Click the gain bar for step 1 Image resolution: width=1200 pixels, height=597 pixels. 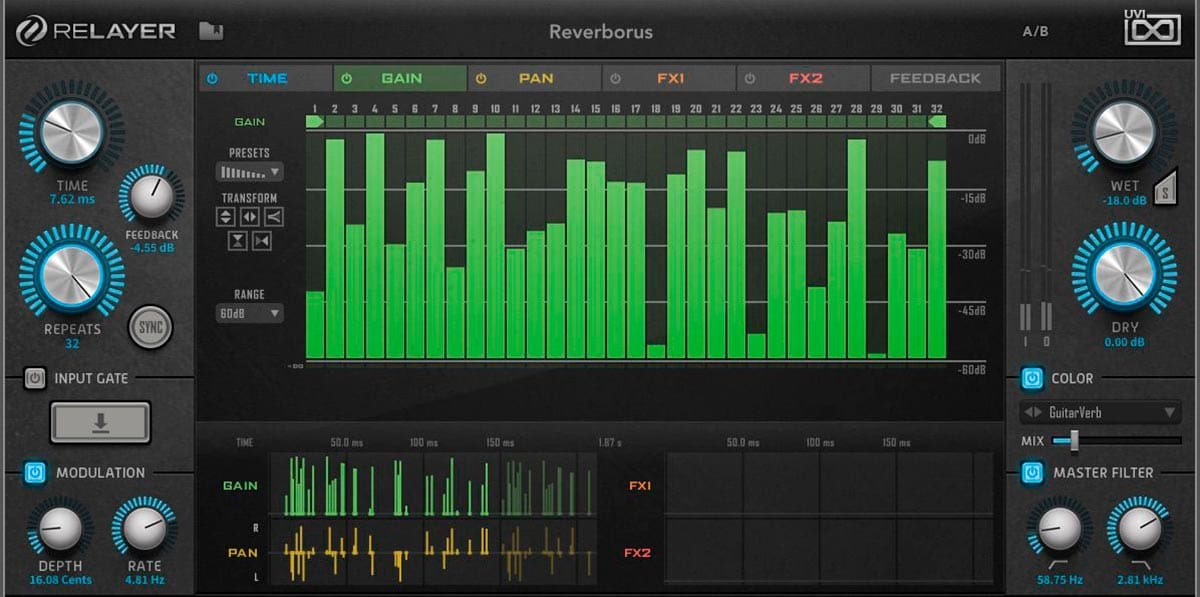pos(315,325)
